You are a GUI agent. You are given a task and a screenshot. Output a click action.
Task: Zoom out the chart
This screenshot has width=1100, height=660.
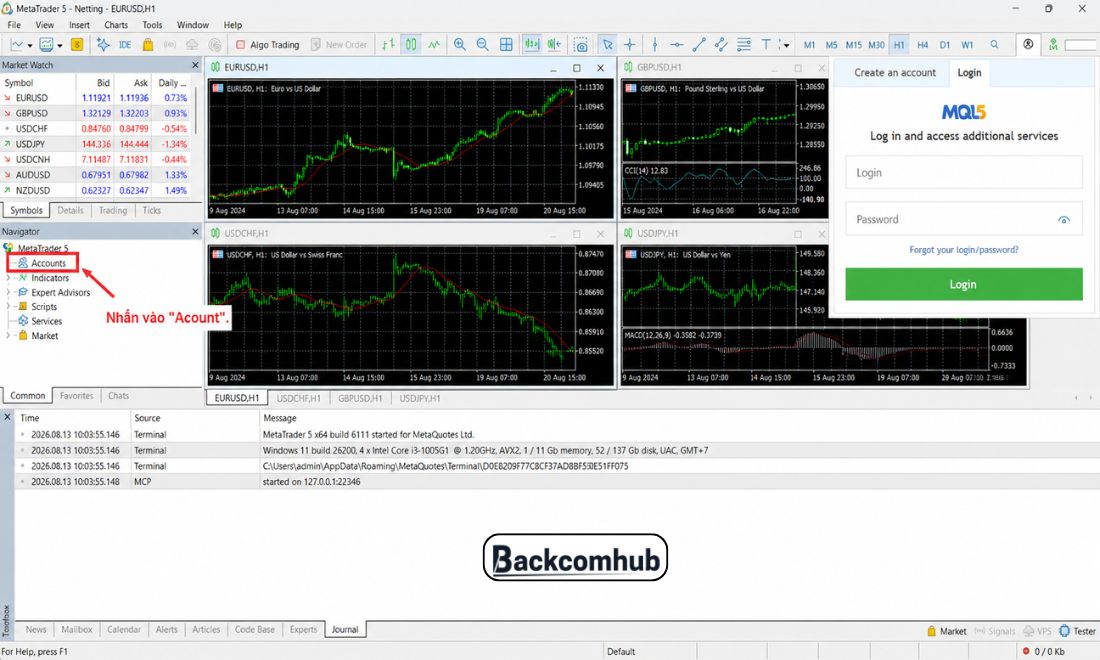(483, 45)
